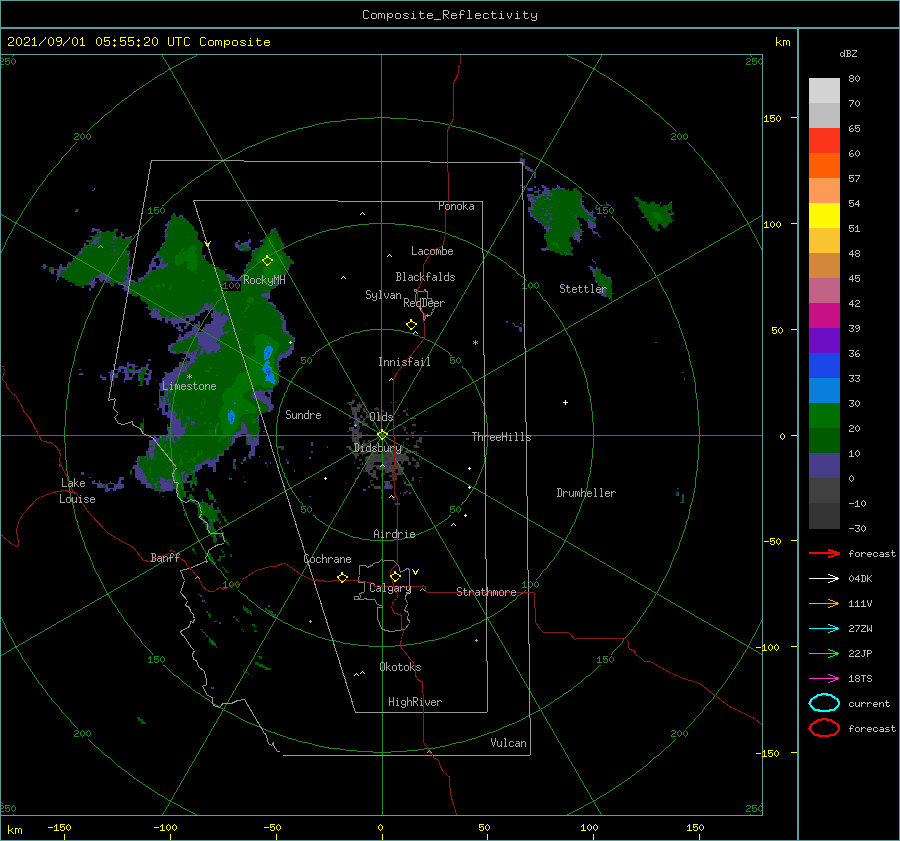Select the Strathmore label
The width and height of the screenshot is (900, 841).
click(x=486, y=592)
